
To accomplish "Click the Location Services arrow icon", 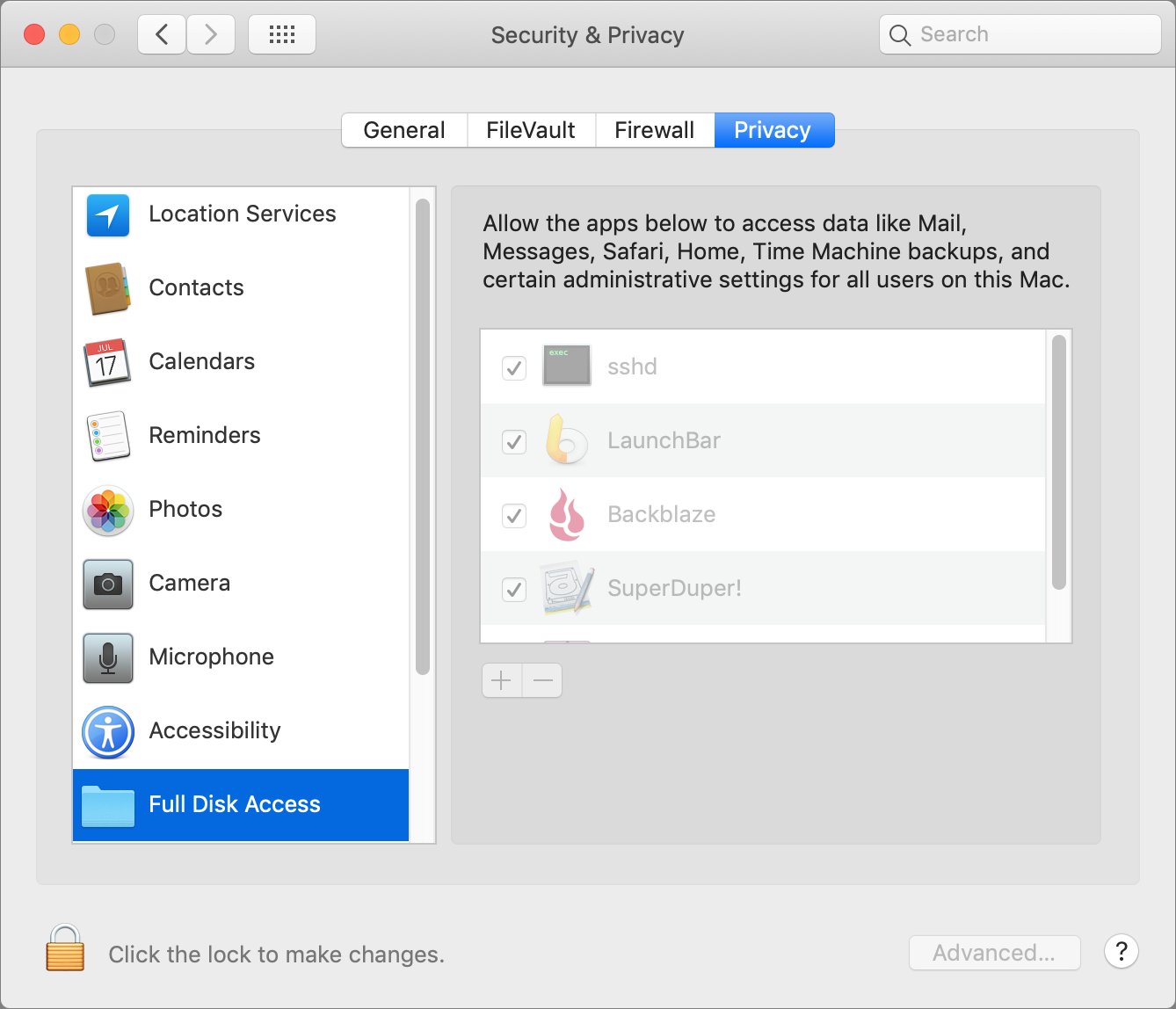I will [x=108, y=215].
